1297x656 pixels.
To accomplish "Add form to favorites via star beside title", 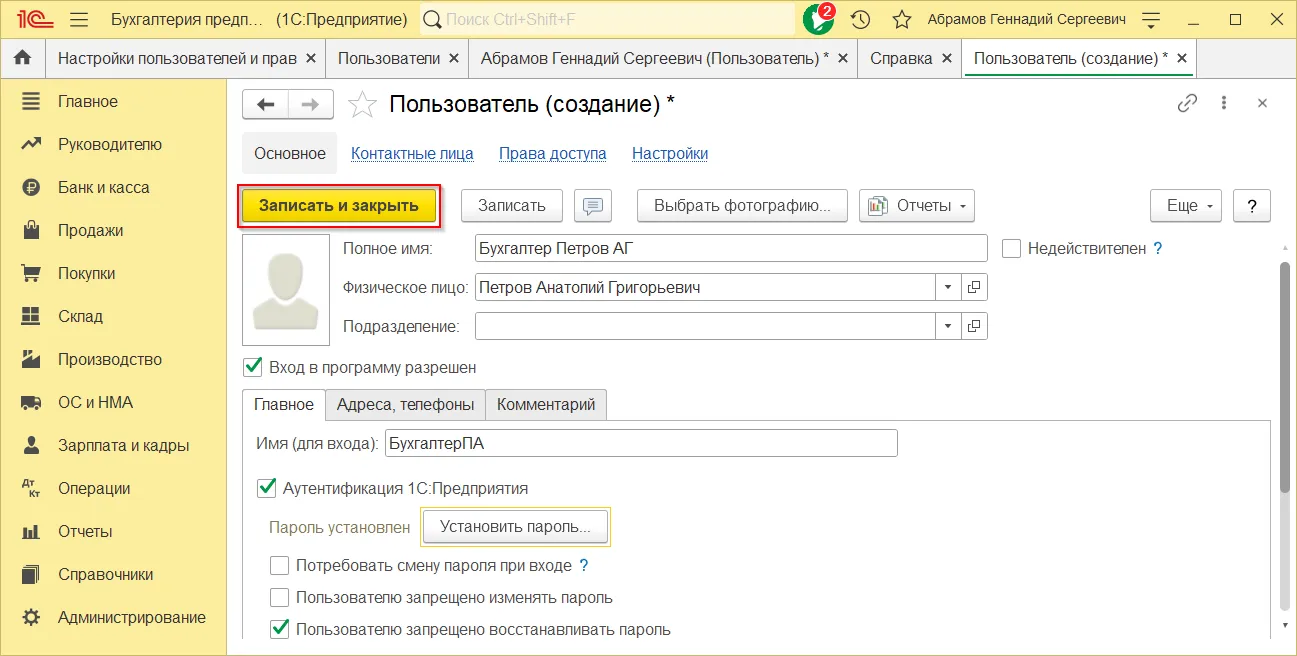I will tap(362, 104).
